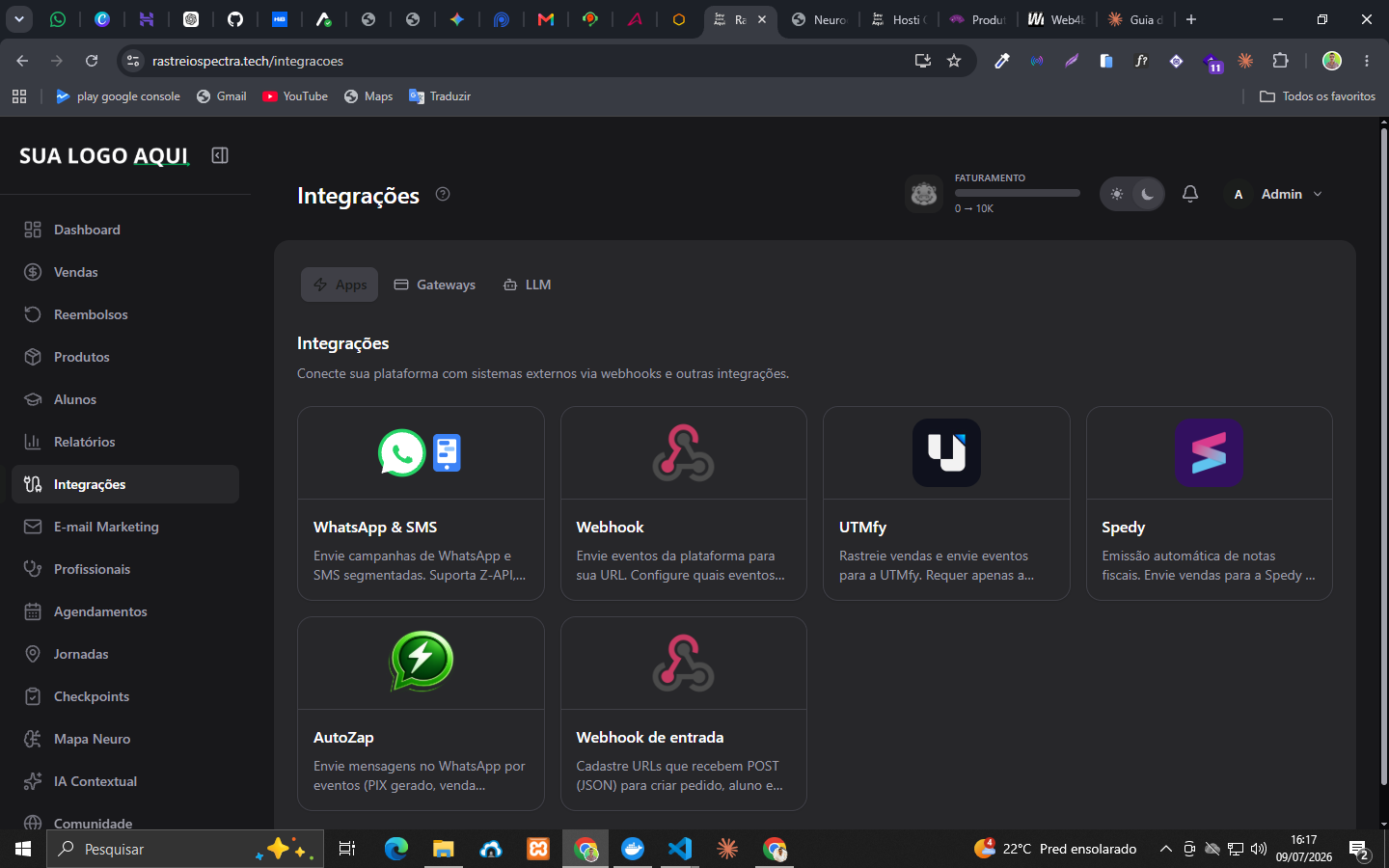The width and height of the screenshot is (1389, 868).
Task: Open the Gmail bookmark
Action: pos(221,96)
